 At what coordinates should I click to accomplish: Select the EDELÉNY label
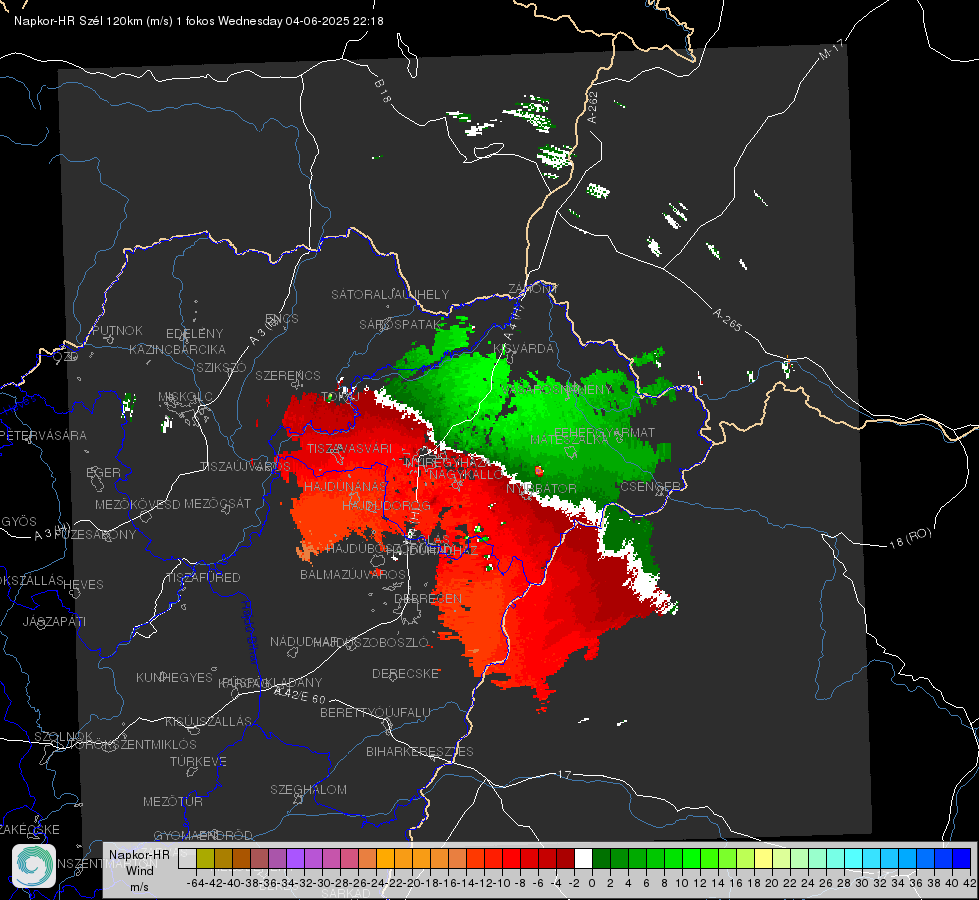(194, 334)
